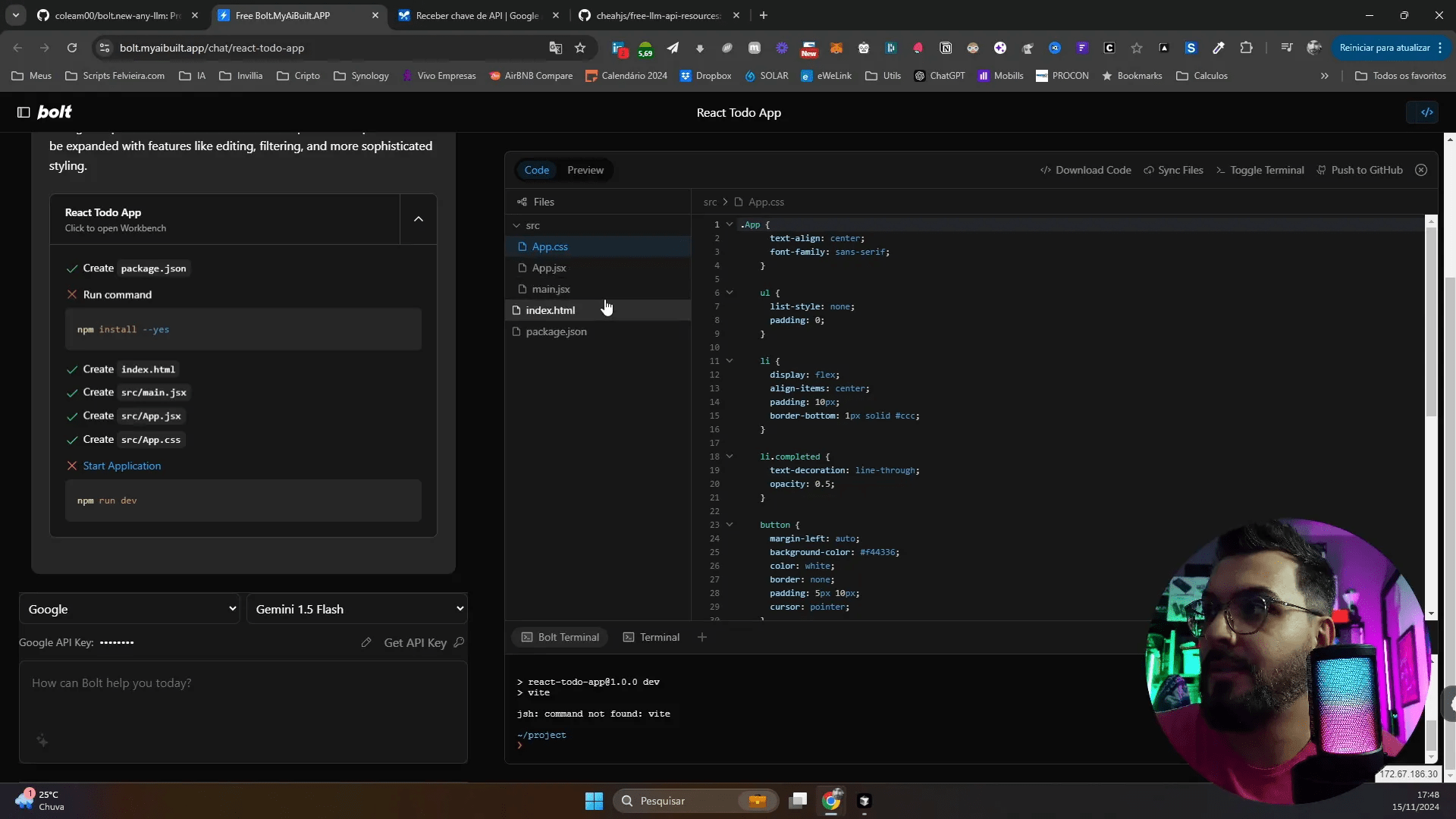
Task: Open Chrome extensions puzzle icon
Action: (1246, 48)
